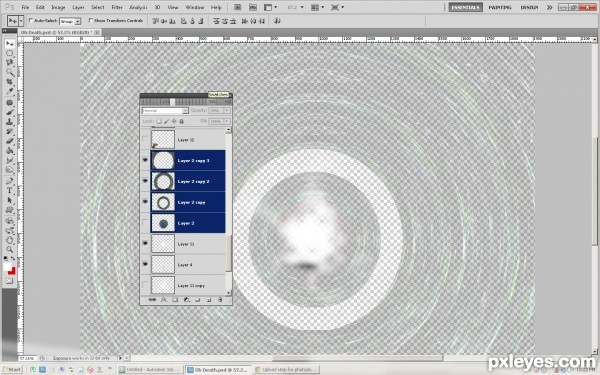Image resolution: width=600 pixels, height=375 pixels.
Task: Click Delete layer trash icon
Action: [220, 300]
